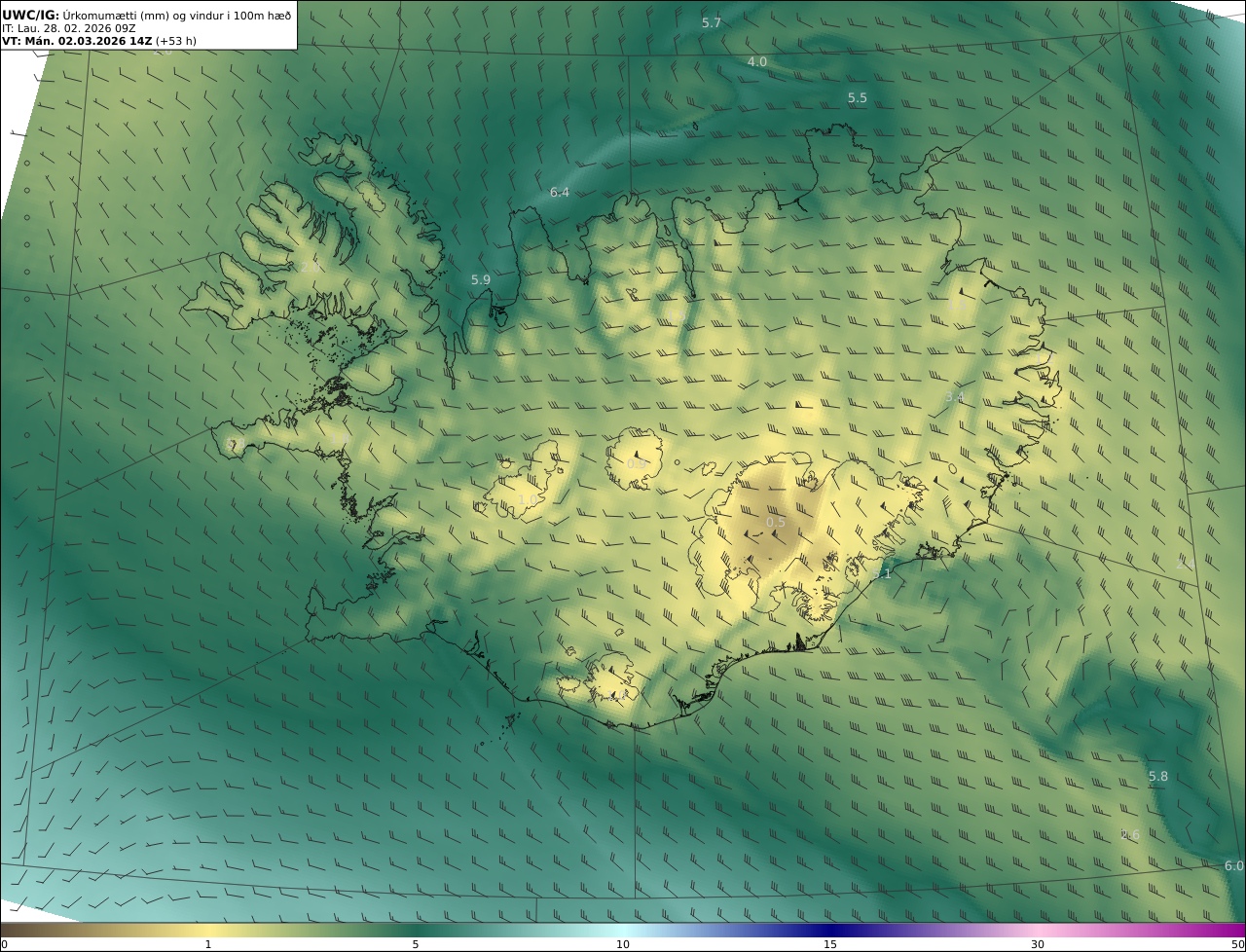
Task: Click the yellow colorbar section at tick 1
Action: tap(208, 930)
